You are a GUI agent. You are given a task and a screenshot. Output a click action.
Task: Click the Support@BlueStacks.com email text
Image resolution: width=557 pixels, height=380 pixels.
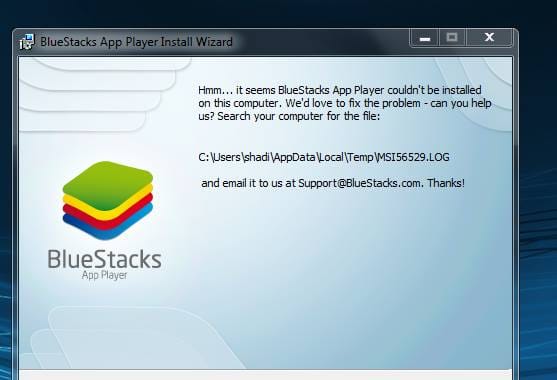point(360,183)
